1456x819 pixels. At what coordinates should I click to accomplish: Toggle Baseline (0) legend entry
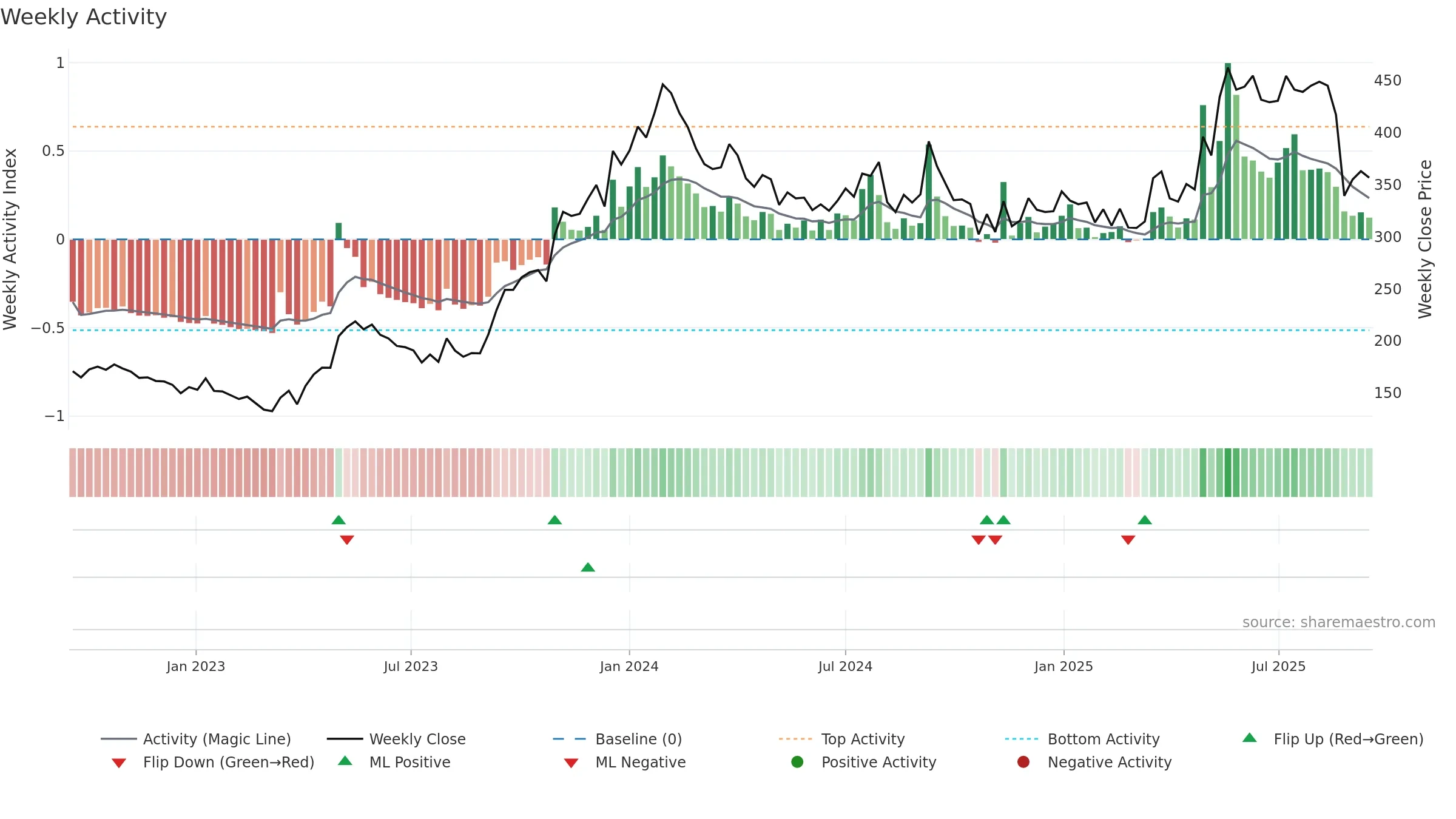click(618, 739)
